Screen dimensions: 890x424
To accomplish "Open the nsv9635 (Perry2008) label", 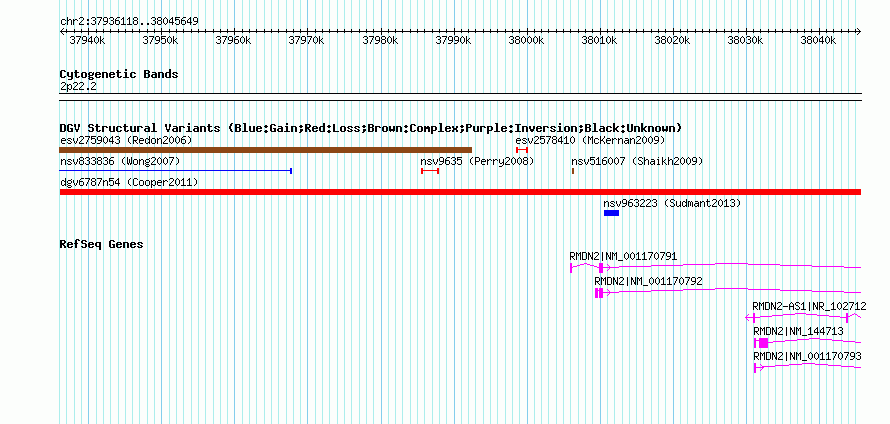I will [x=477, y=162].
